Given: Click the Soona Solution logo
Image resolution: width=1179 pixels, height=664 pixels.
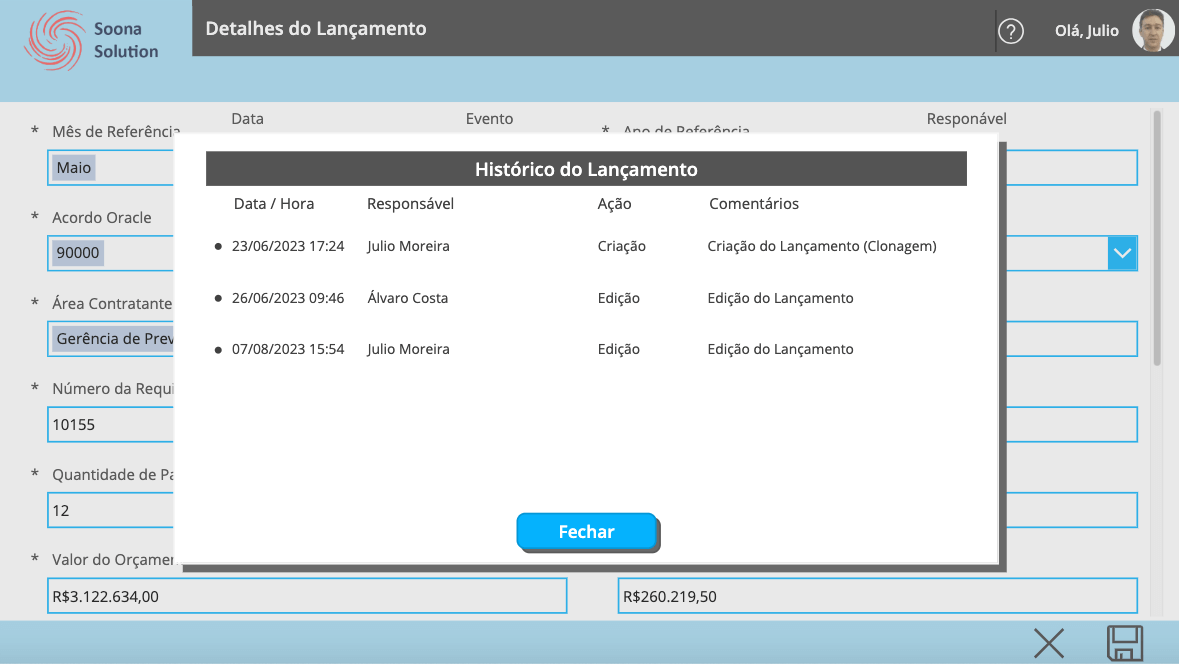Looking at the screenshot, I should coord(92,41).
